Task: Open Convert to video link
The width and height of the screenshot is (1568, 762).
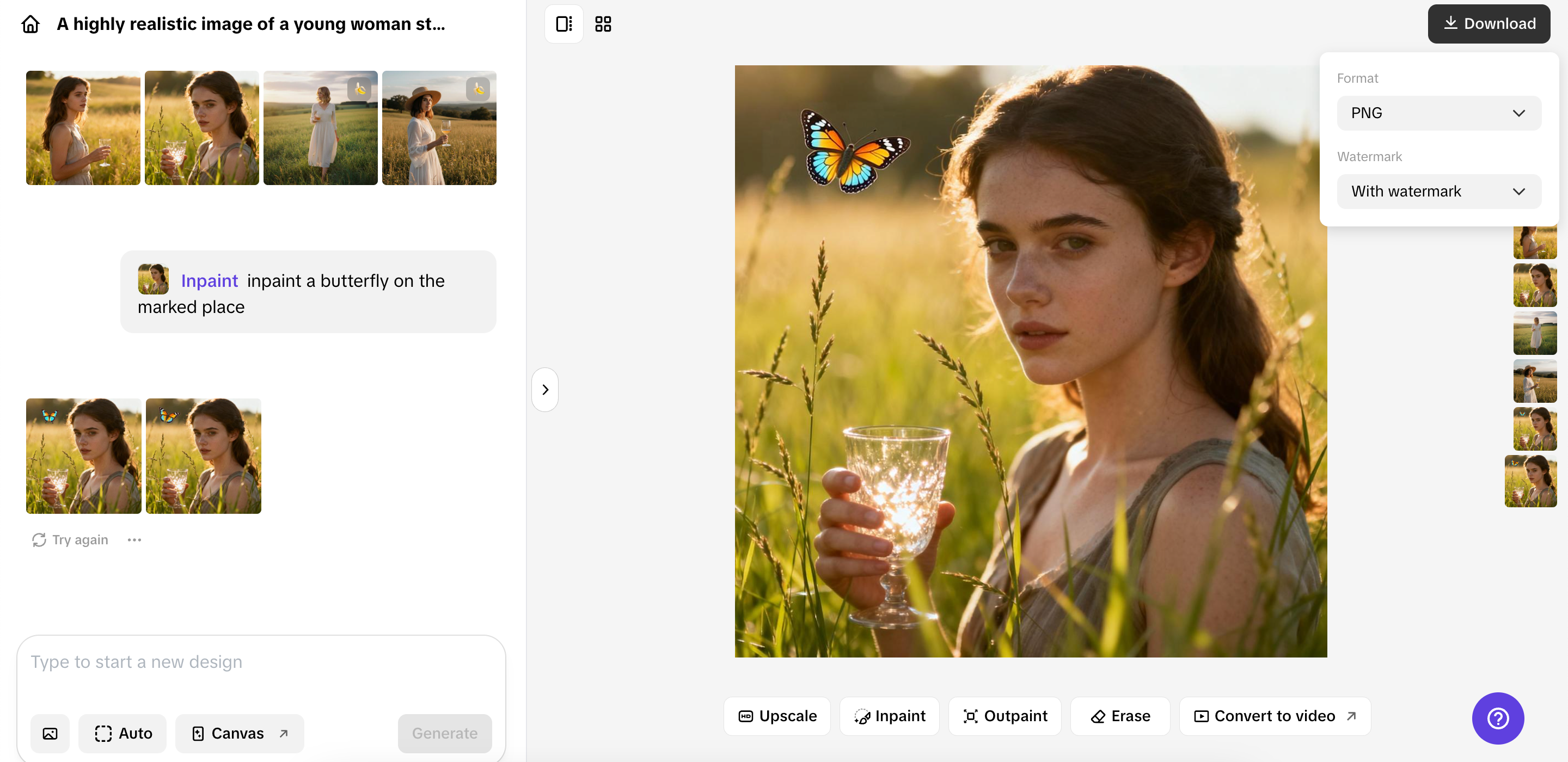Action: pos(1275,716)
